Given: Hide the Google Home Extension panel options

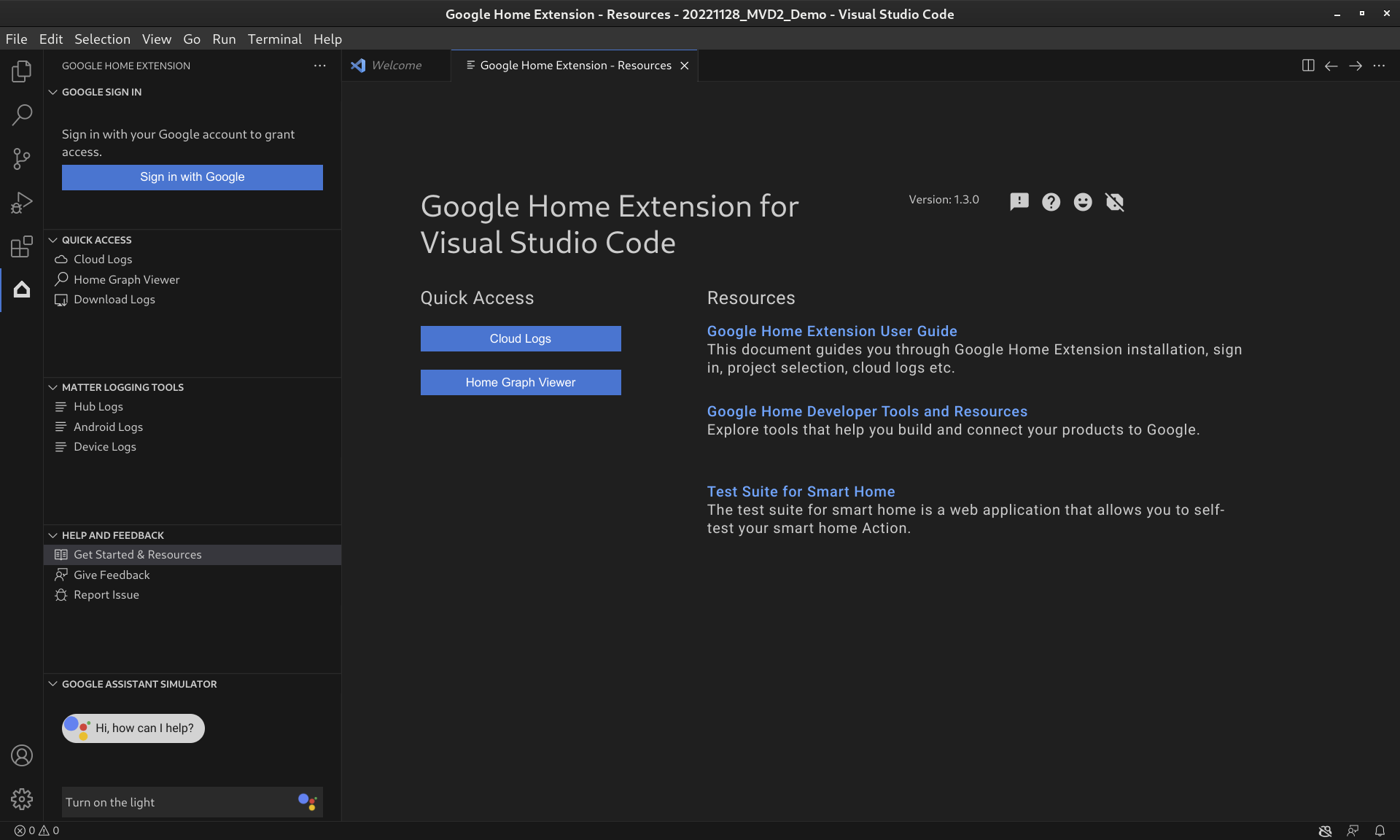Looking at the screenshot, I should pyautogui.click(x=319, y=65).
